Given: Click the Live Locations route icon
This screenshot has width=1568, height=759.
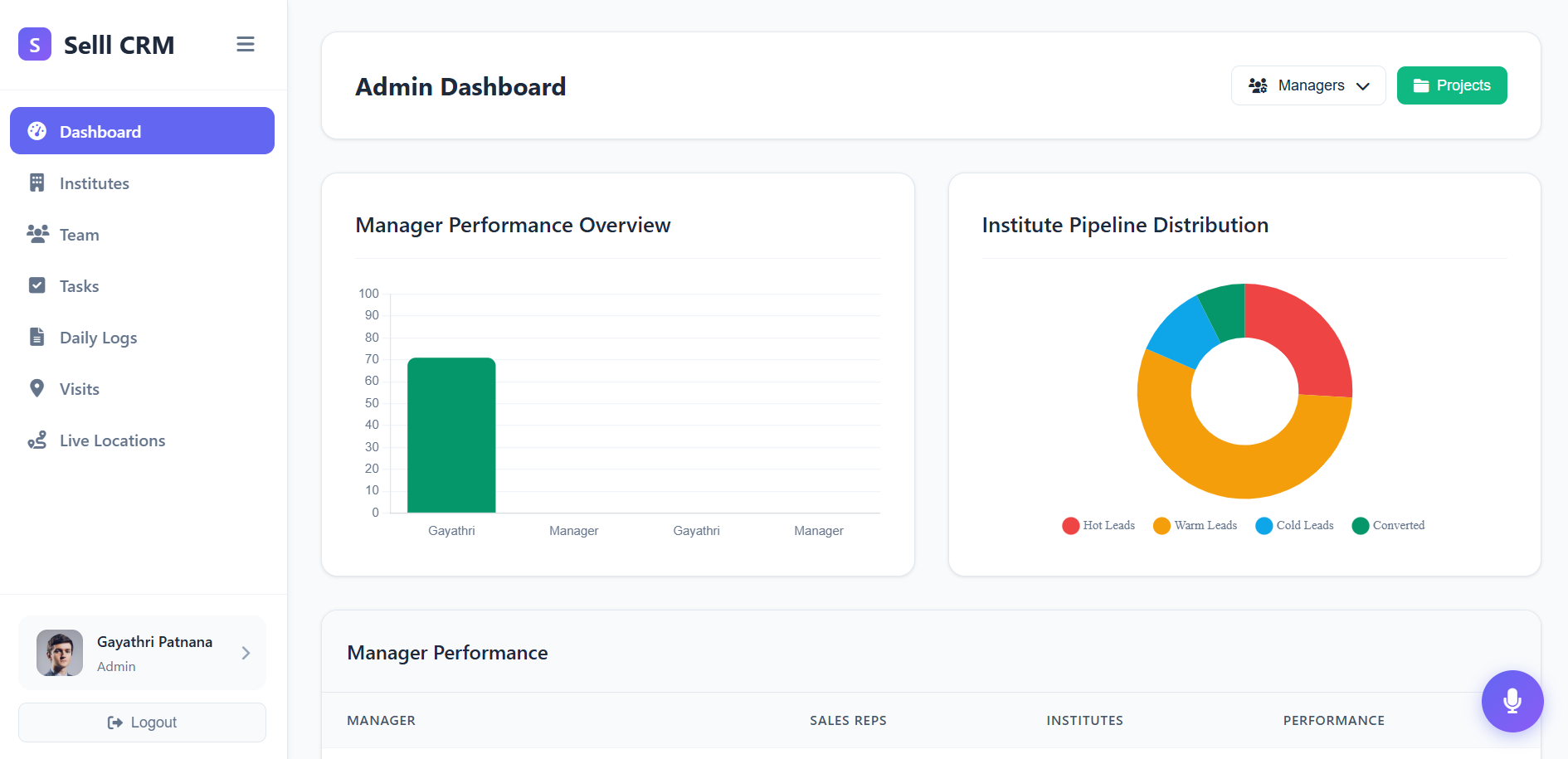Looking at the screenshot, I should [37, 440].
